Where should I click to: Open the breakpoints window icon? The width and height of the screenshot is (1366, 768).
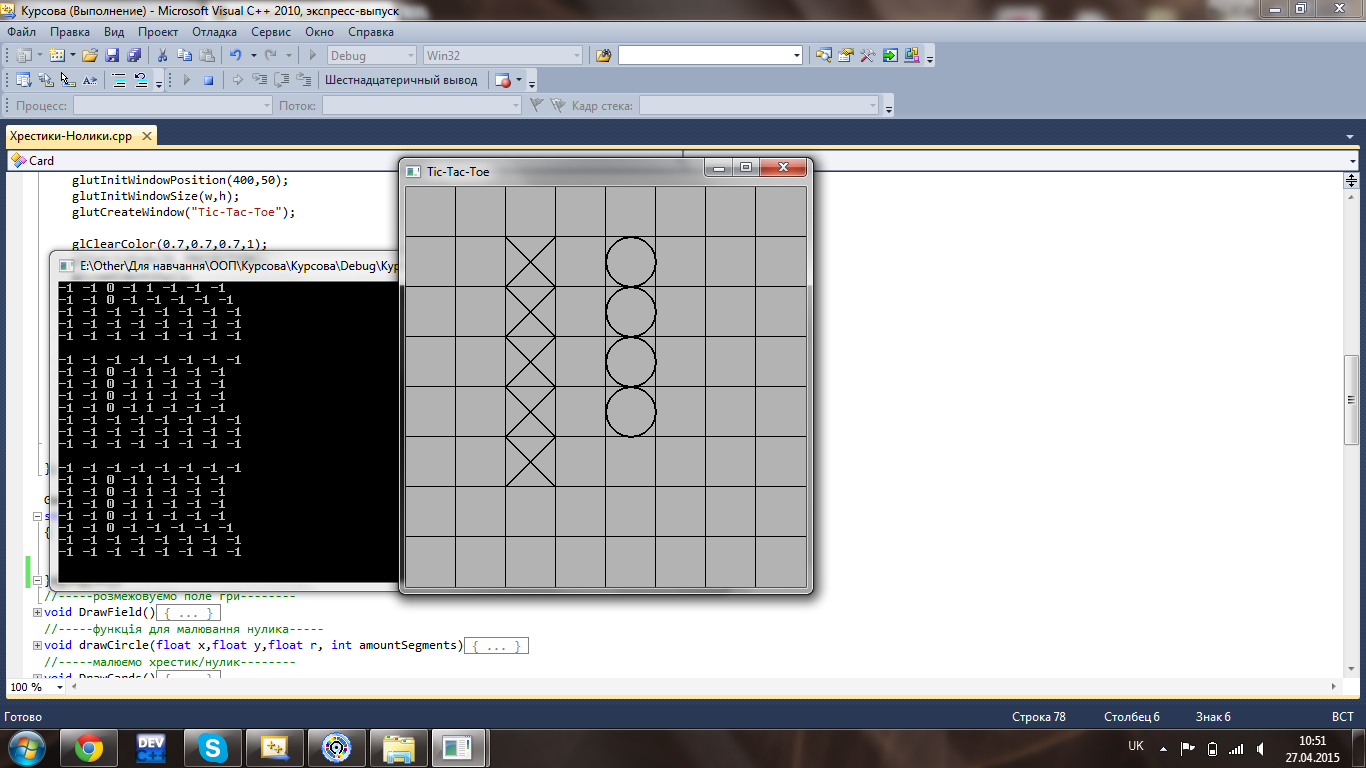click(x=503, y=80)
